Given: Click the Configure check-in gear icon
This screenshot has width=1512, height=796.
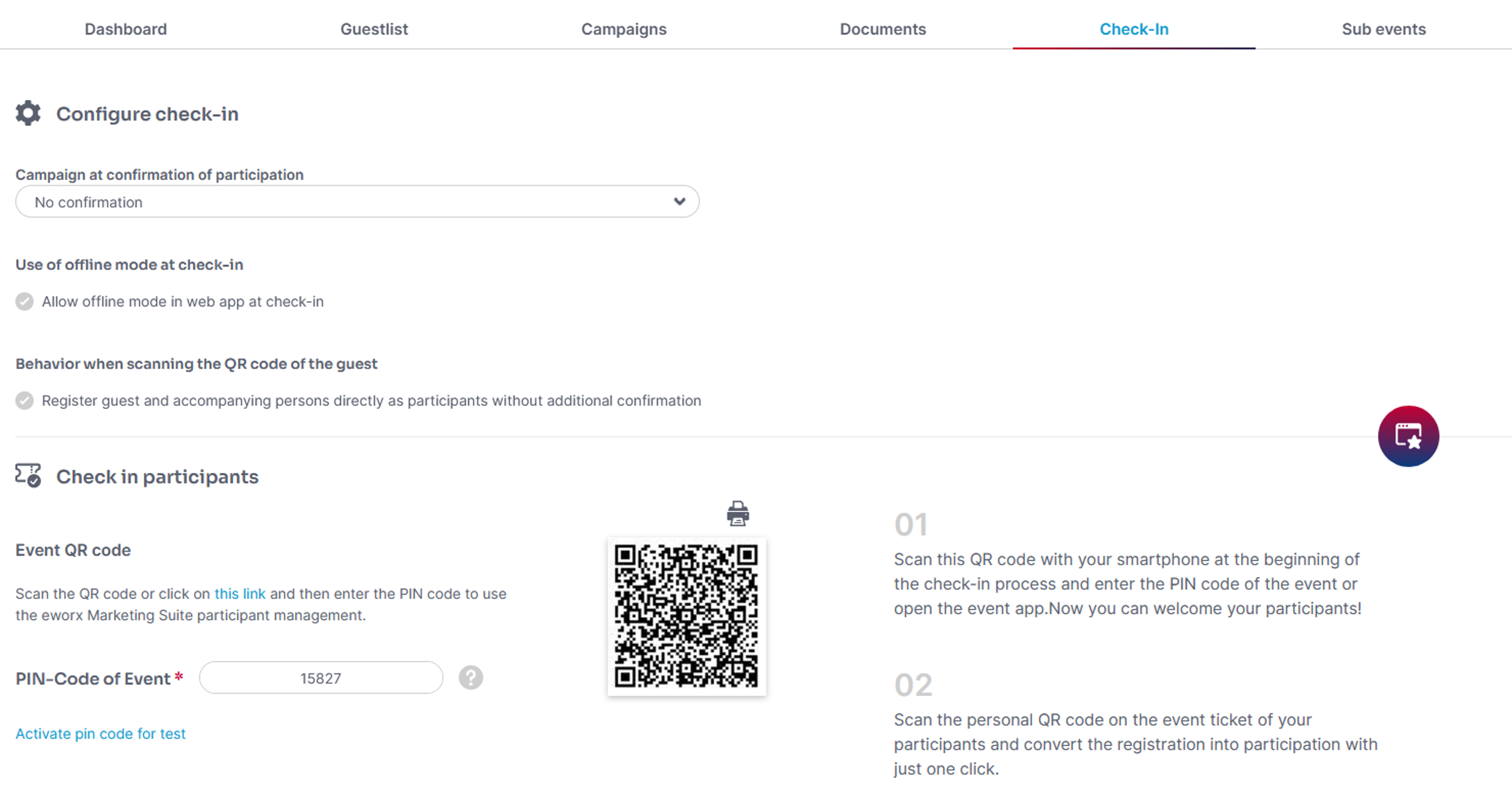Looking at the screenshot, I should (28, 113).
